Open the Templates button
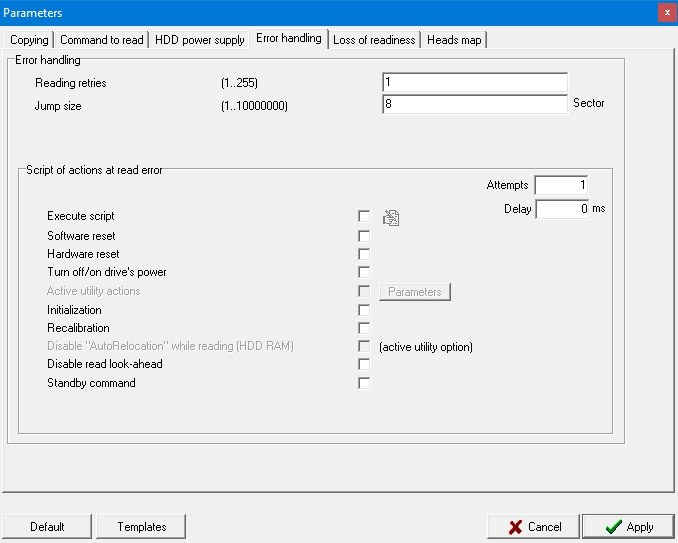 [x=141, y=527]
